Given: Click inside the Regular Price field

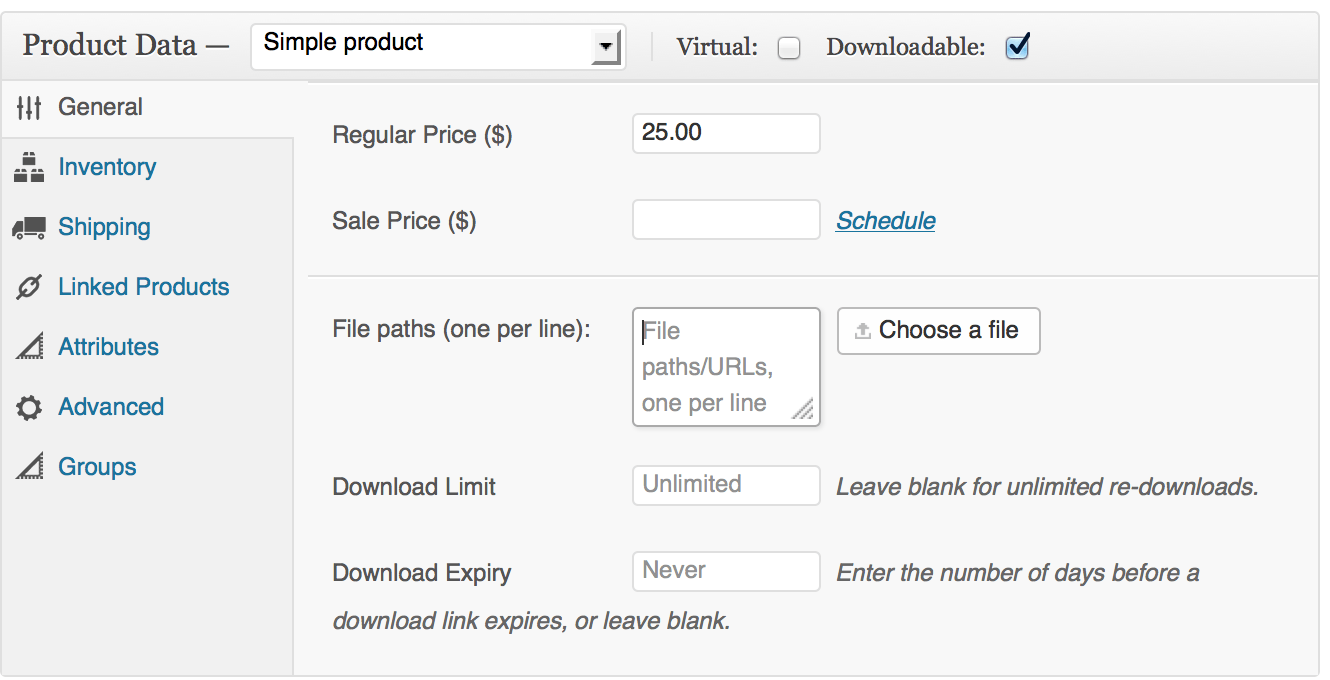Looking at the screenshot, I should point(725,133).
